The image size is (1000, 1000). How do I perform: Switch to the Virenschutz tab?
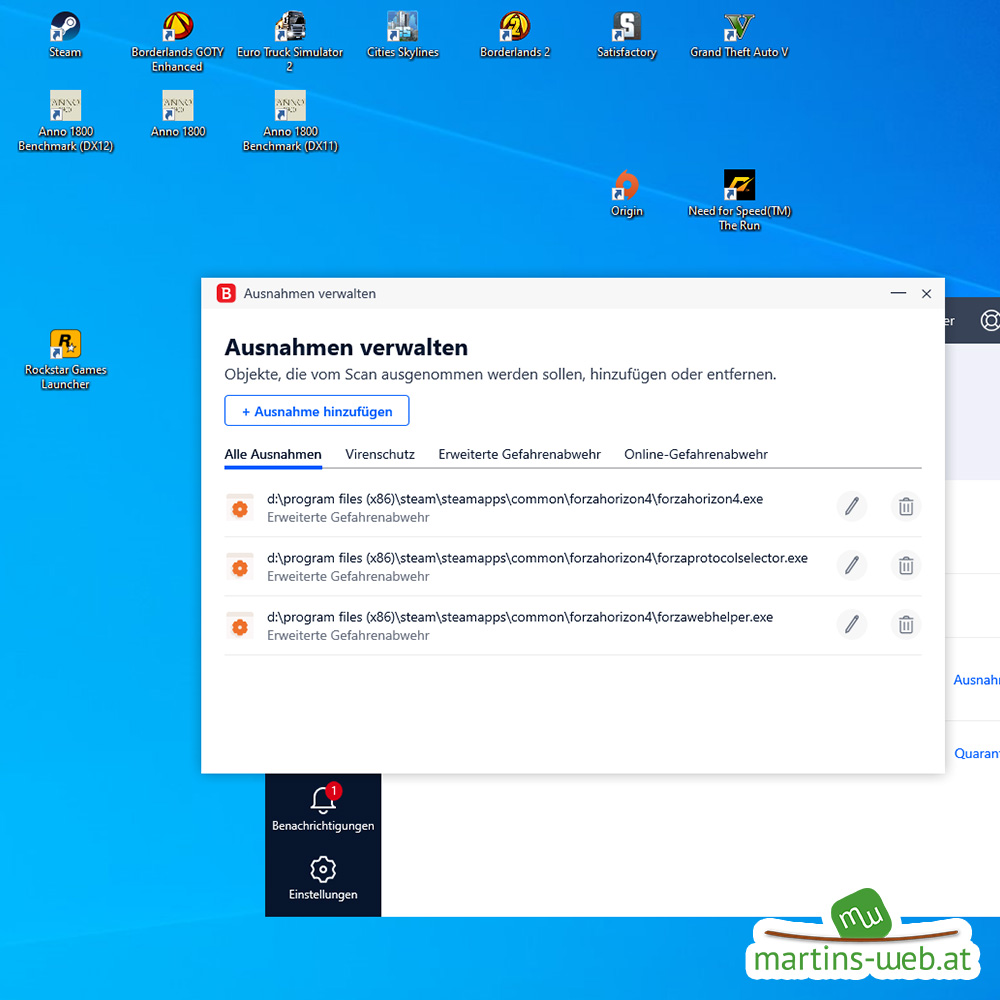[380, 455]
